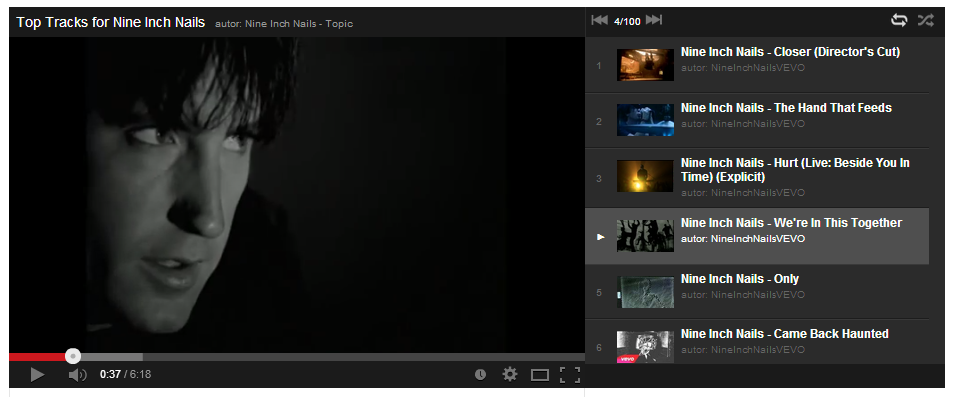The width and height of the screenshot is (954, 397).
Task: Toggle the shuffle playlist button
Action: 925,20
